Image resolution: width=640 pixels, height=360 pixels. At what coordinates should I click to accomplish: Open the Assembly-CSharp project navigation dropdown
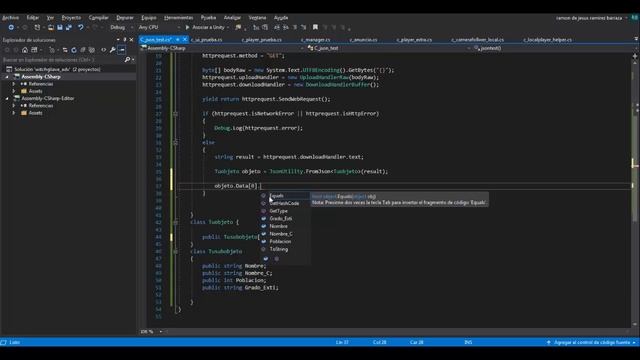(222, 48)
